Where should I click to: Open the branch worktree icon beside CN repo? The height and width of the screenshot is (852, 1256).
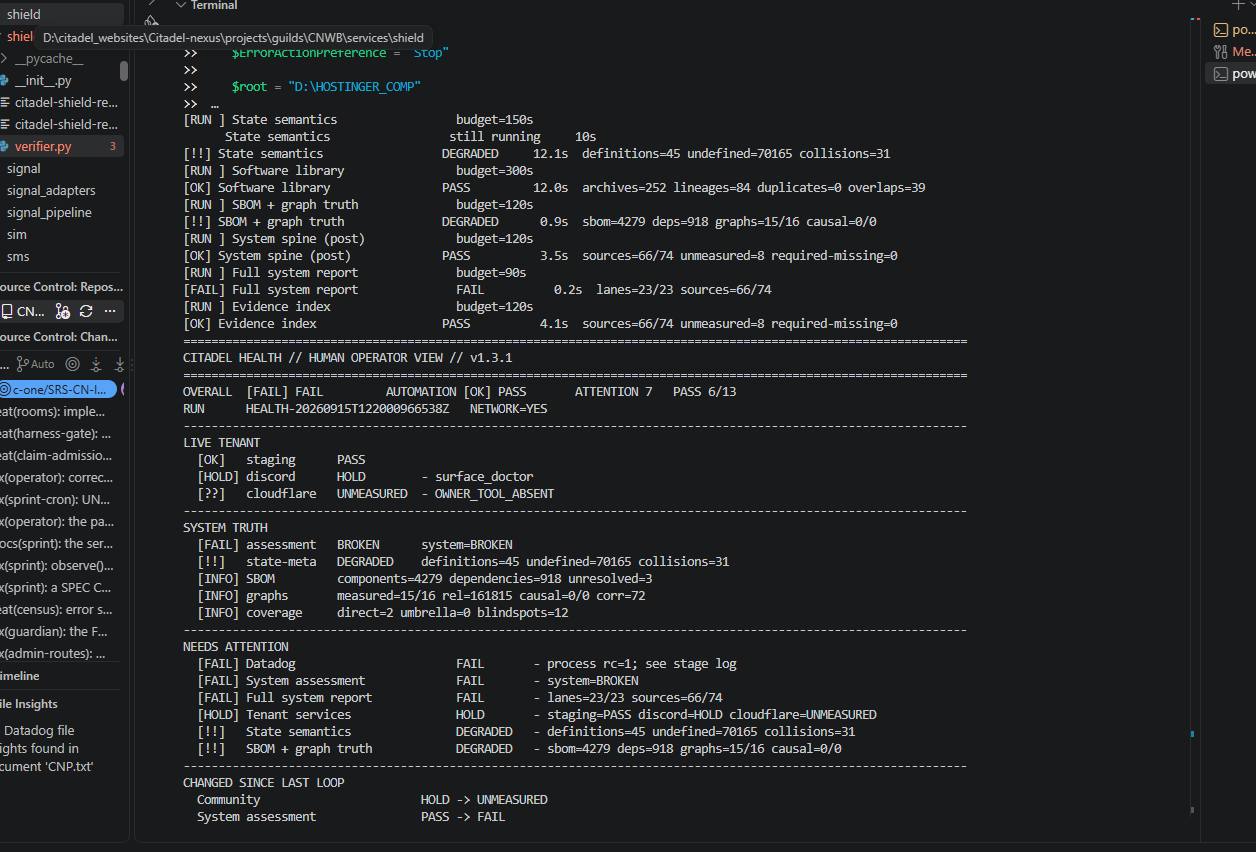(x=63, y=311)
